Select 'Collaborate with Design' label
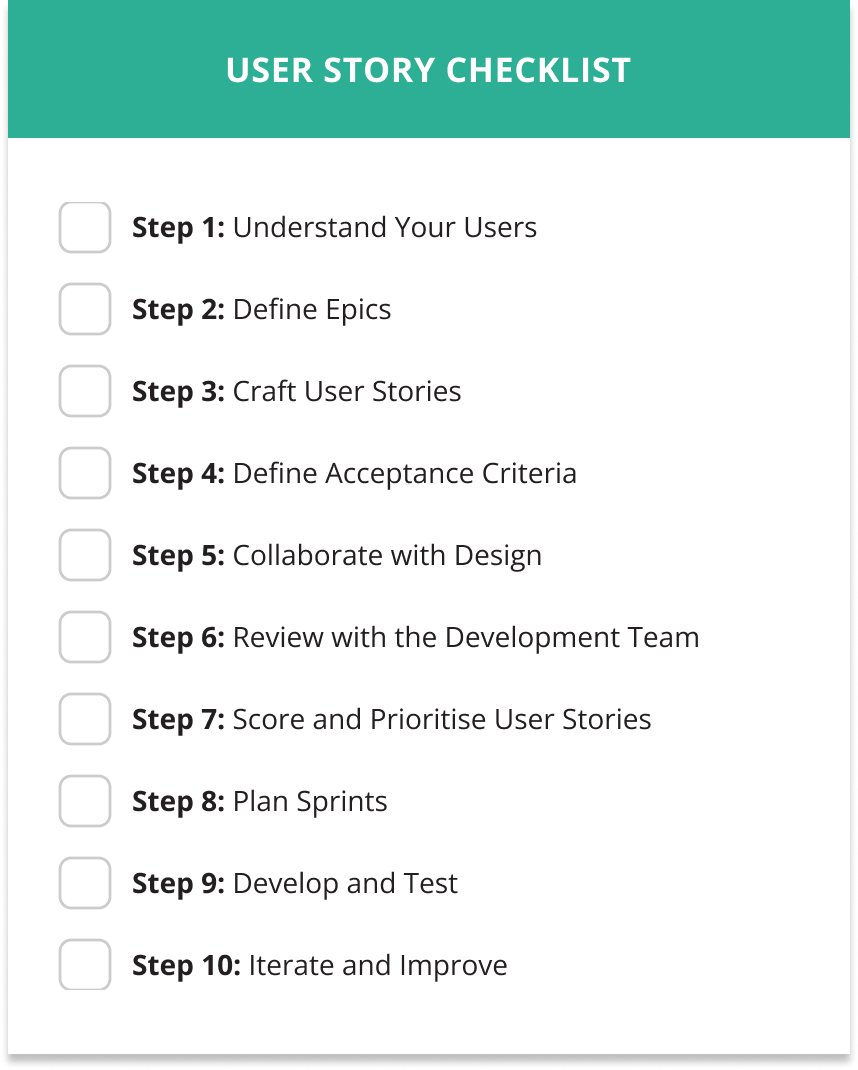This screenshot has height=1070, width=858. tap(387, 556)
